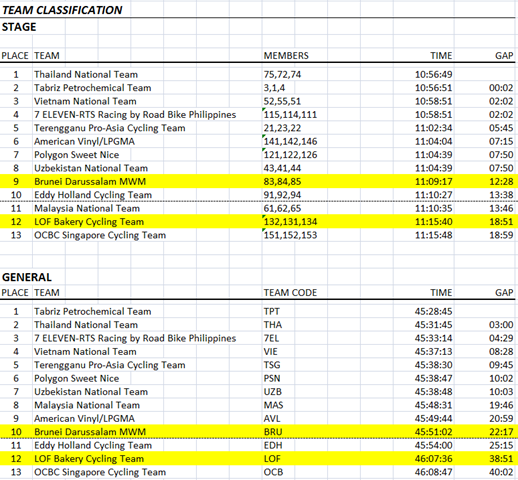
Task: Select the general time 45:31:45 cell
Action: (433, 325)
